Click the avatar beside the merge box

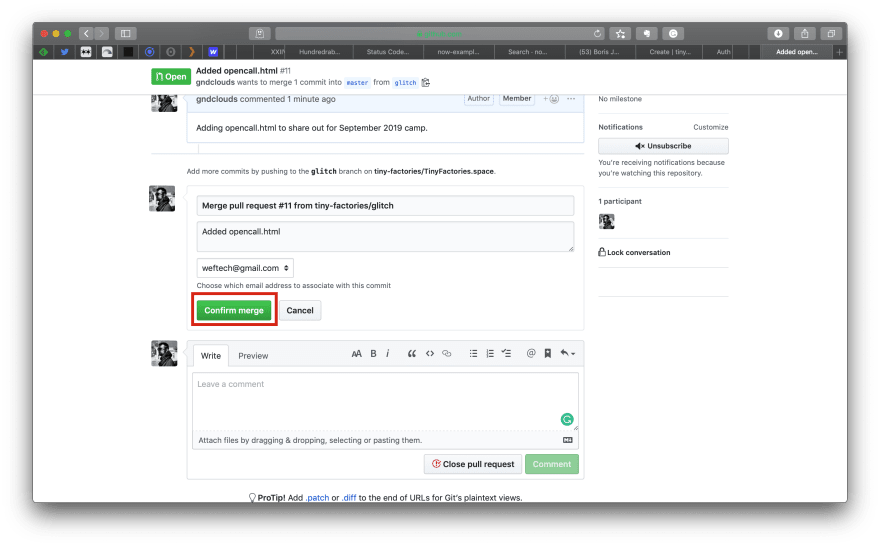pyautogui.click(x=162, y=199)
